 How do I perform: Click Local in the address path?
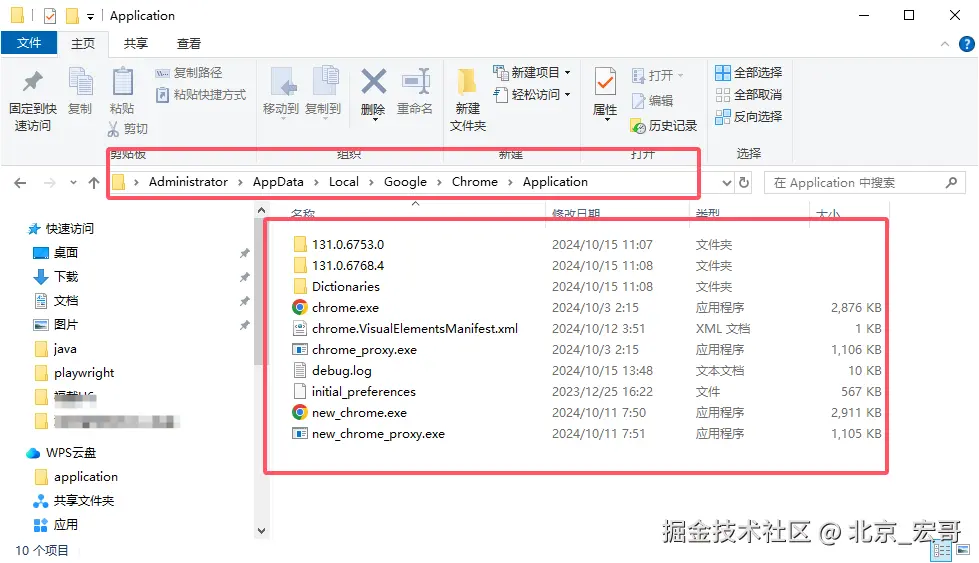[x=343, y=182]
